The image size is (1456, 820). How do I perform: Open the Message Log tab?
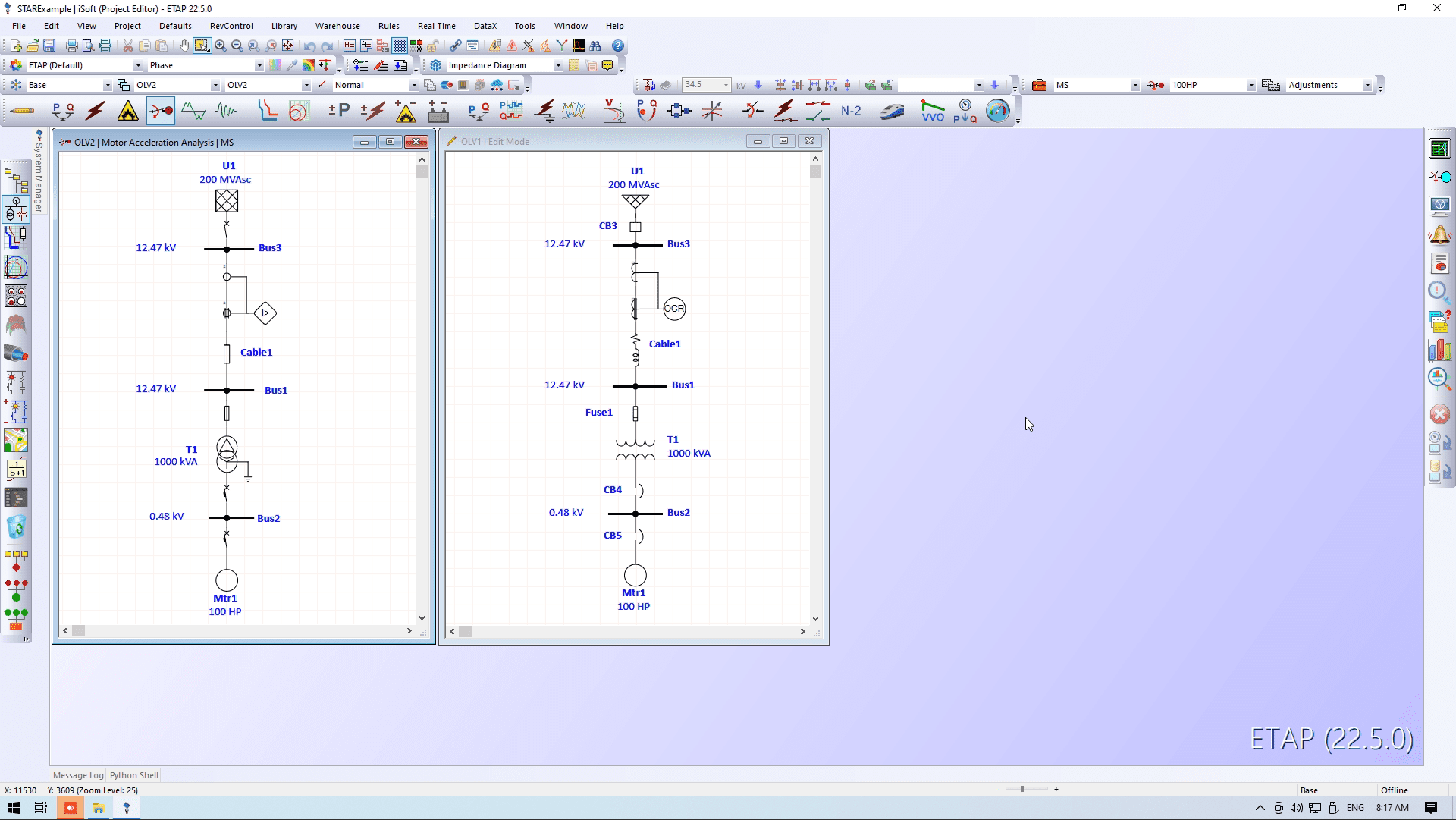click(78, 775)
